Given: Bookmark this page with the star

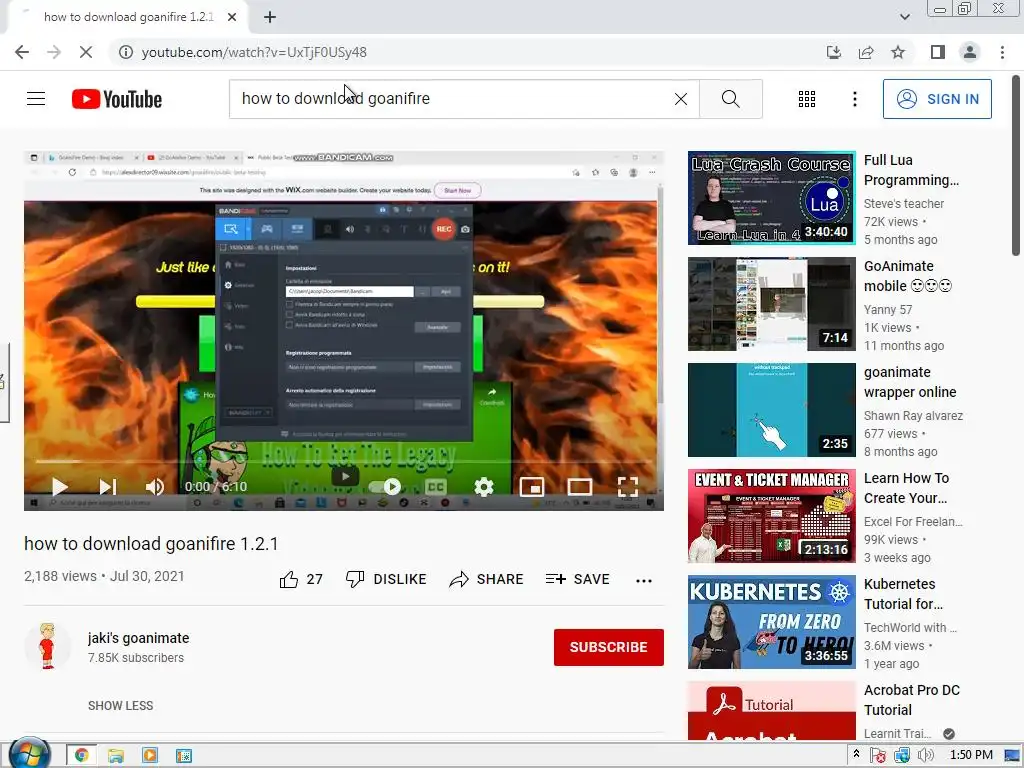Looking at the screenshot, I should pos(898,52).
